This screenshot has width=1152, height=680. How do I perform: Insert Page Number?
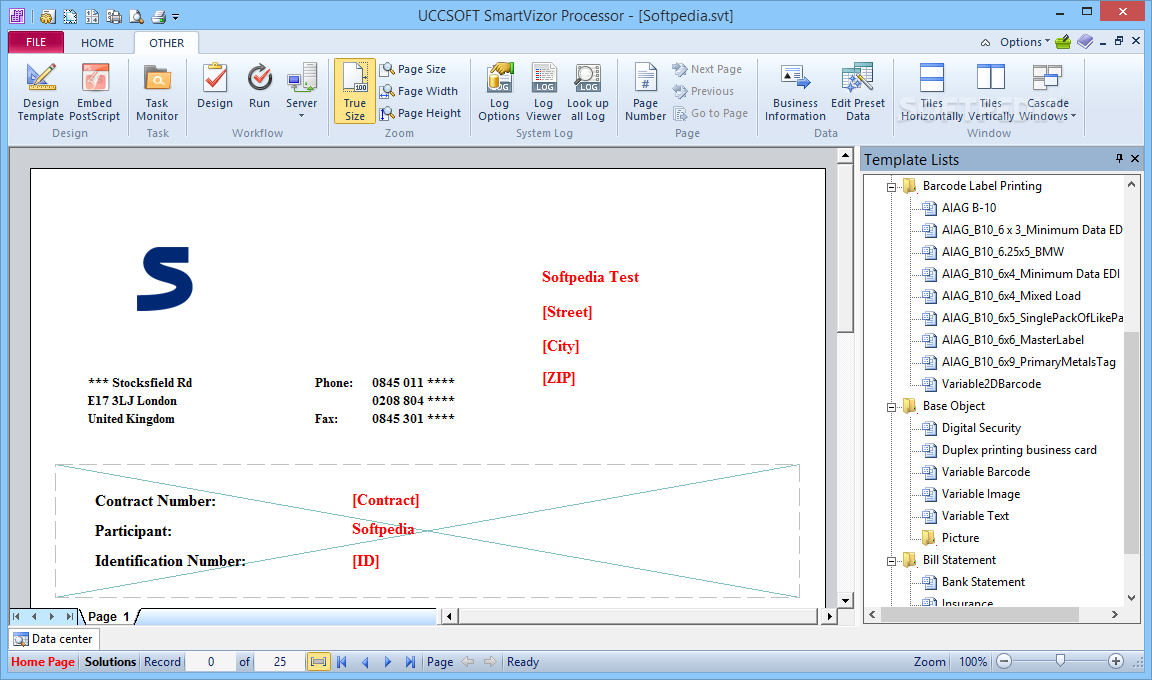pos(646,92)
